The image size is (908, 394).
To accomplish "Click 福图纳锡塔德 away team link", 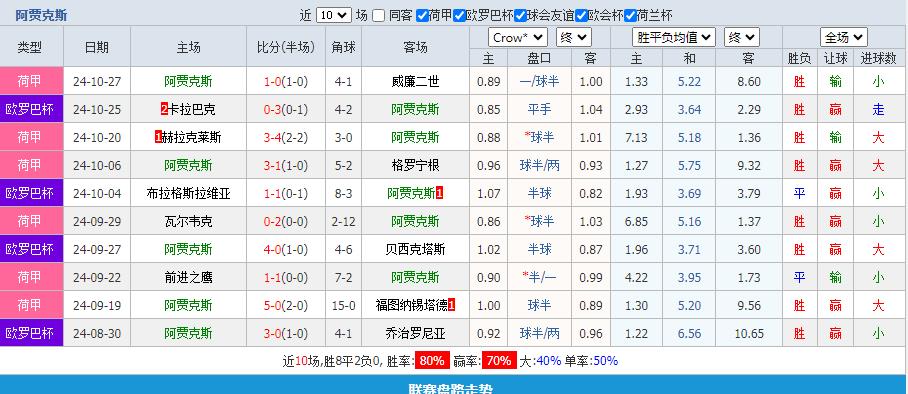I will pyautogui.click(x=412, y=305).
